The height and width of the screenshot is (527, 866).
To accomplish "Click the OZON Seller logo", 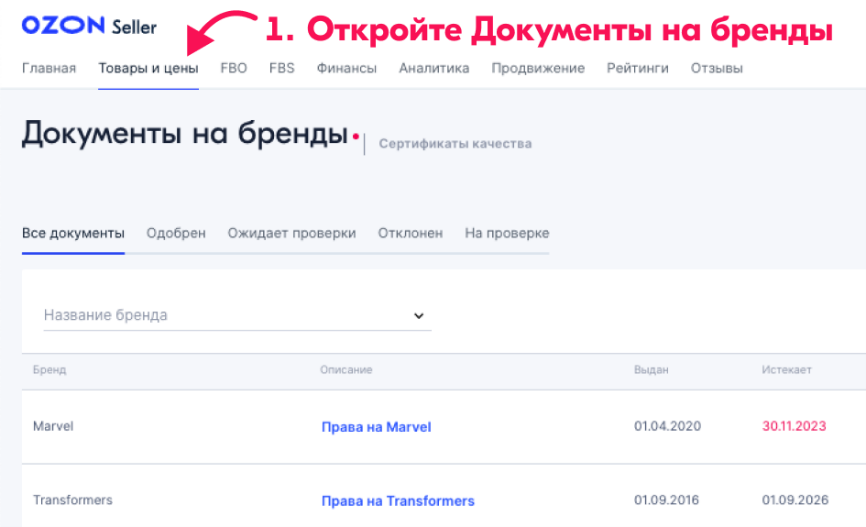I will (89, 26).
